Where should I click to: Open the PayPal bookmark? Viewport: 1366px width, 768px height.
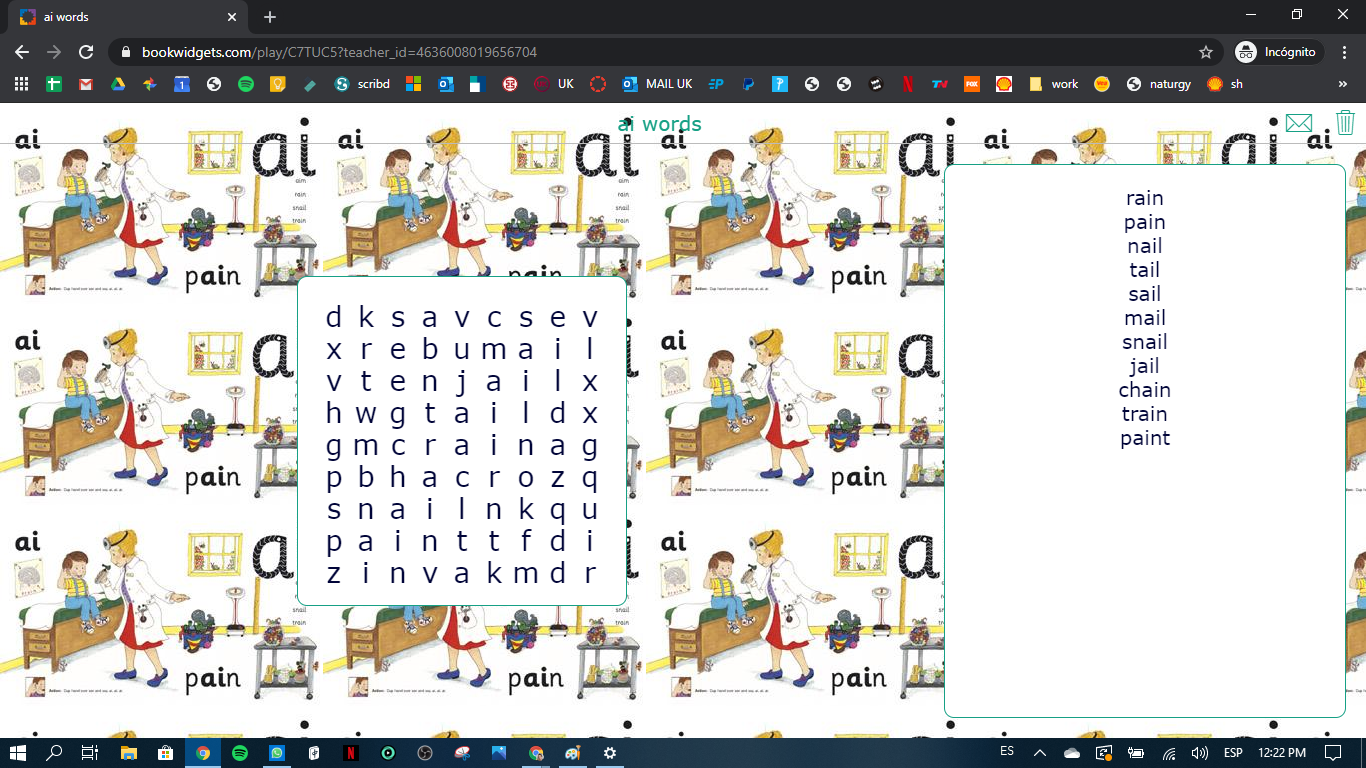[748, 84]
